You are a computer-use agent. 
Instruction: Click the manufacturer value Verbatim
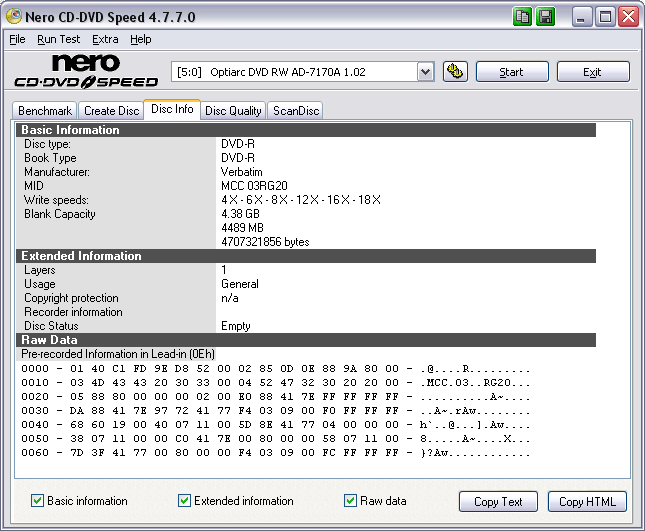point(241,172)
